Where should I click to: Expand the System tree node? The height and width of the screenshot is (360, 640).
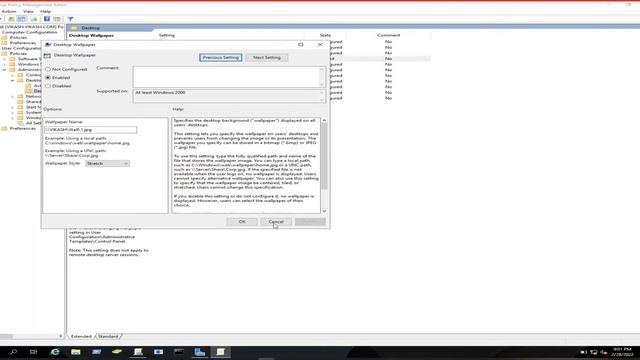(13, 112)
